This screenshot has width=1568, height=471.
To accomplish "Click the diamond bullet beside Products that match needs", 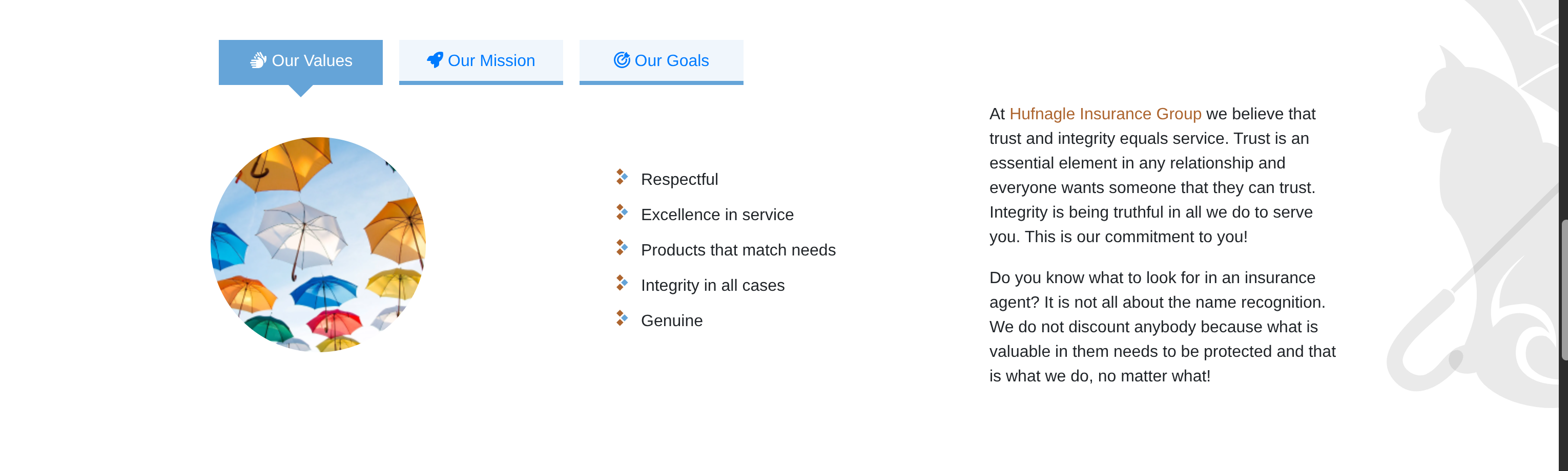I will (x=622, y=247).
